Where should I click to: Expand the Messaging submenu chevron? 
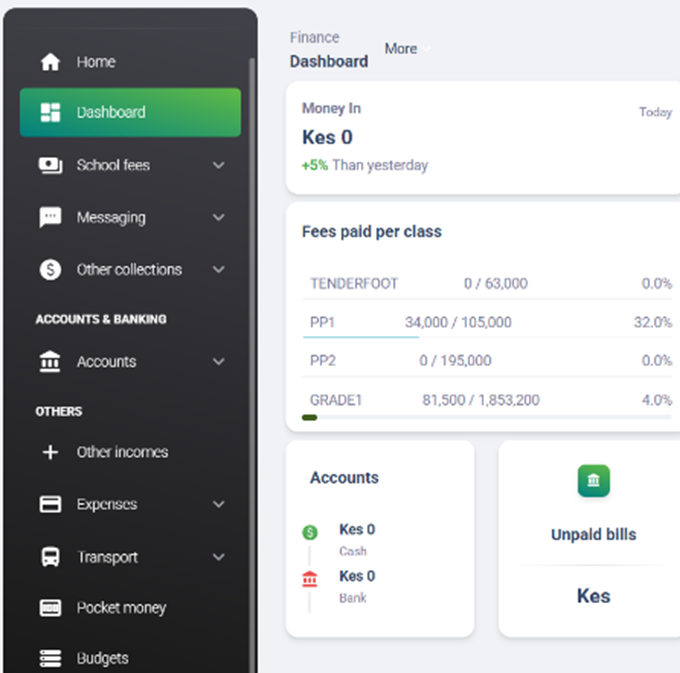coord(219,217)
